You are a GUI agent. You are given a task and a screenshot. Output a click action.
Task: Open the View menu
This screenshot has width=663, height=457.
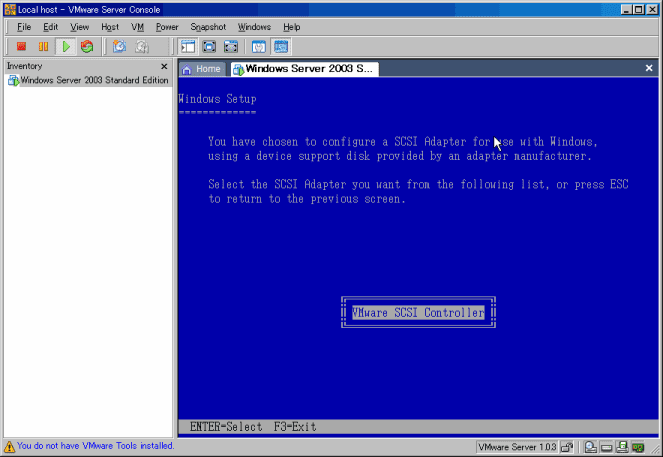pyautogui.click(x=79, y=27)
